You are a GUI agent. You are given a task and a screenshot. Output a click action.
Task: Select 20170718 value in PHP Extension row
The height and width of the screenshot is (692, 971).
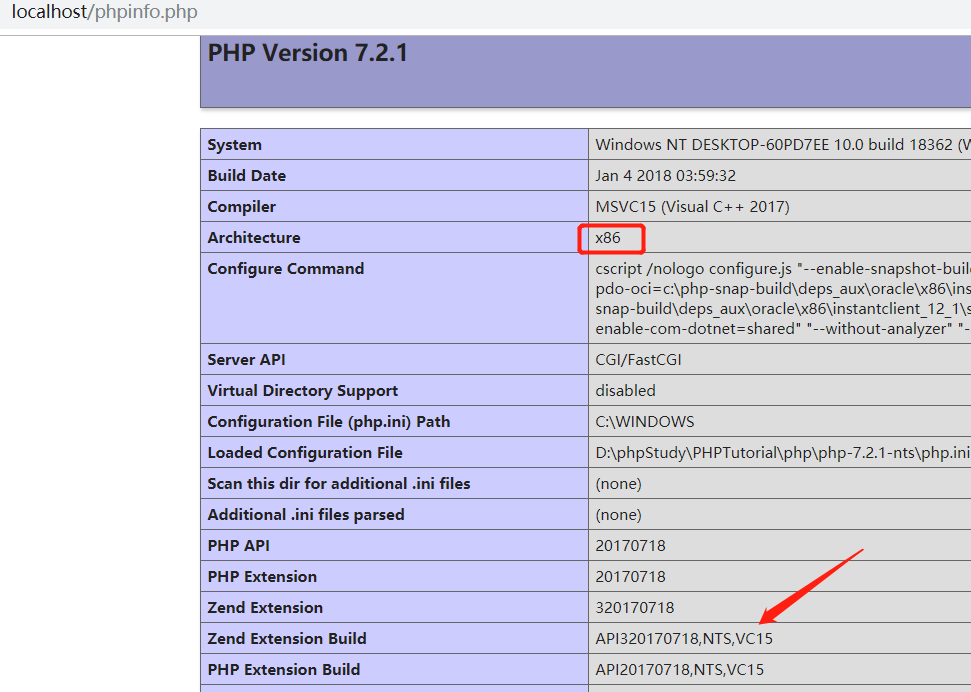pyautogui.click(x=630, y=577)
